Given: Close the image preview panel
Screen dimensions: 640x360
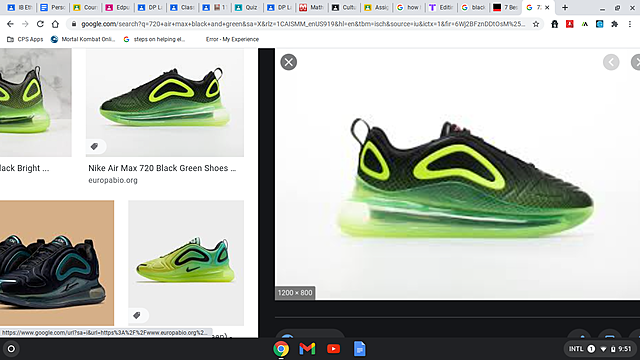Looking at the screenshot, I should [x=289, y=62].
